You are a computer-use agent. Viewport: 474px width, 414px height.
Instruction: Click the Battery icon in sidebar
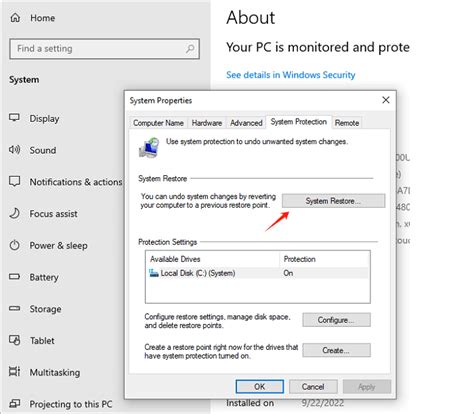click(x=14, y=276)
